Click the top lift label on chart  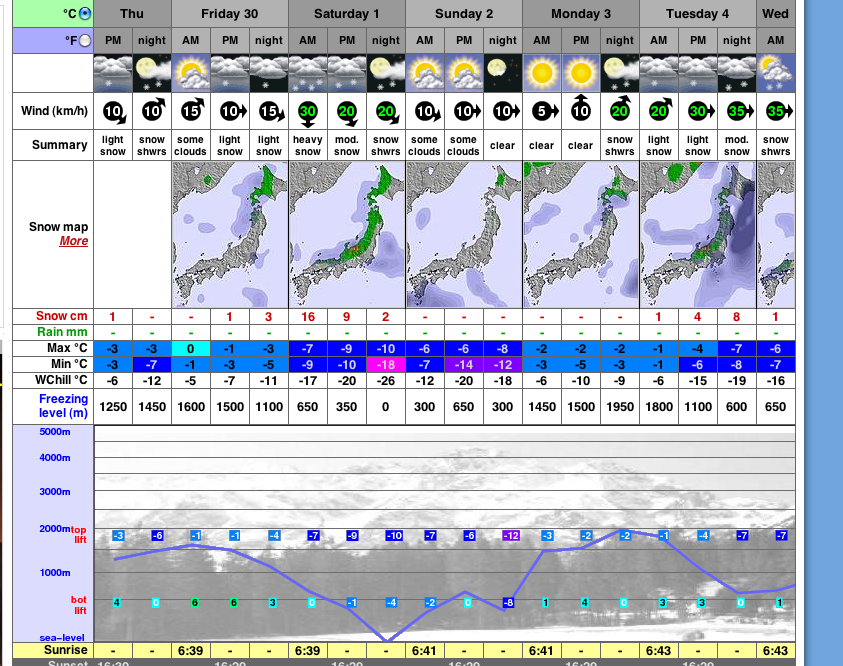point(79,534)
